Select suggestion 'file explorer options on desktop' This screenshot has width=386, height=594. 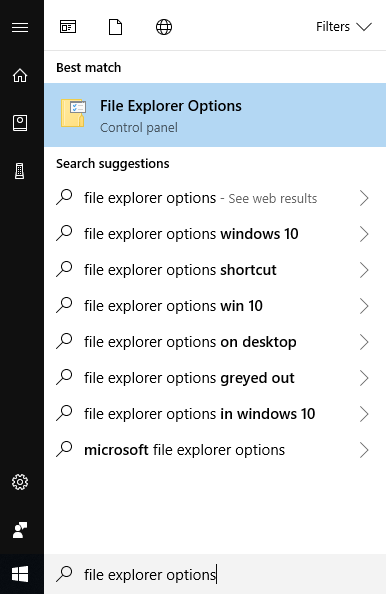[x=215, y=342]
